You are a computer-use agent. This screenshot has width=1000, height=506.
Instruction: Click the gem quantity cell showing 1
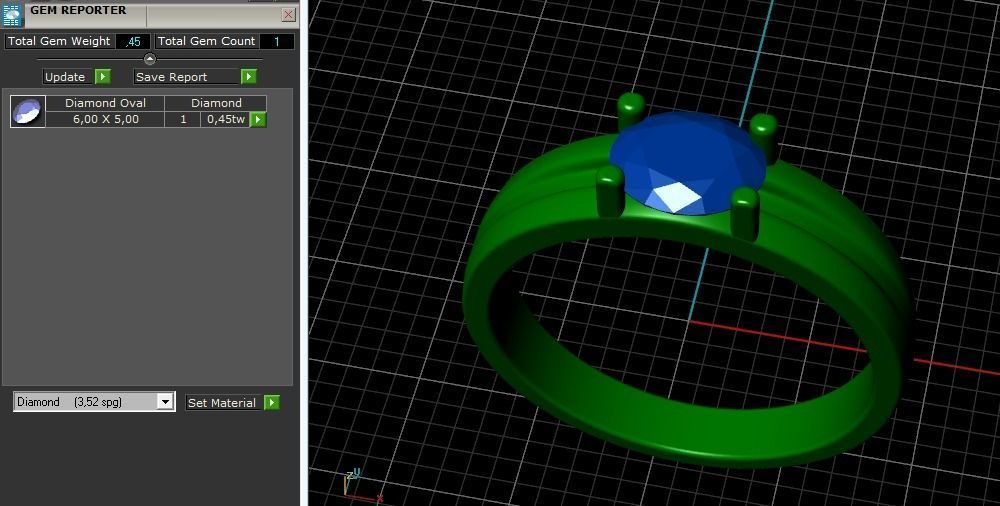(183, 119)
